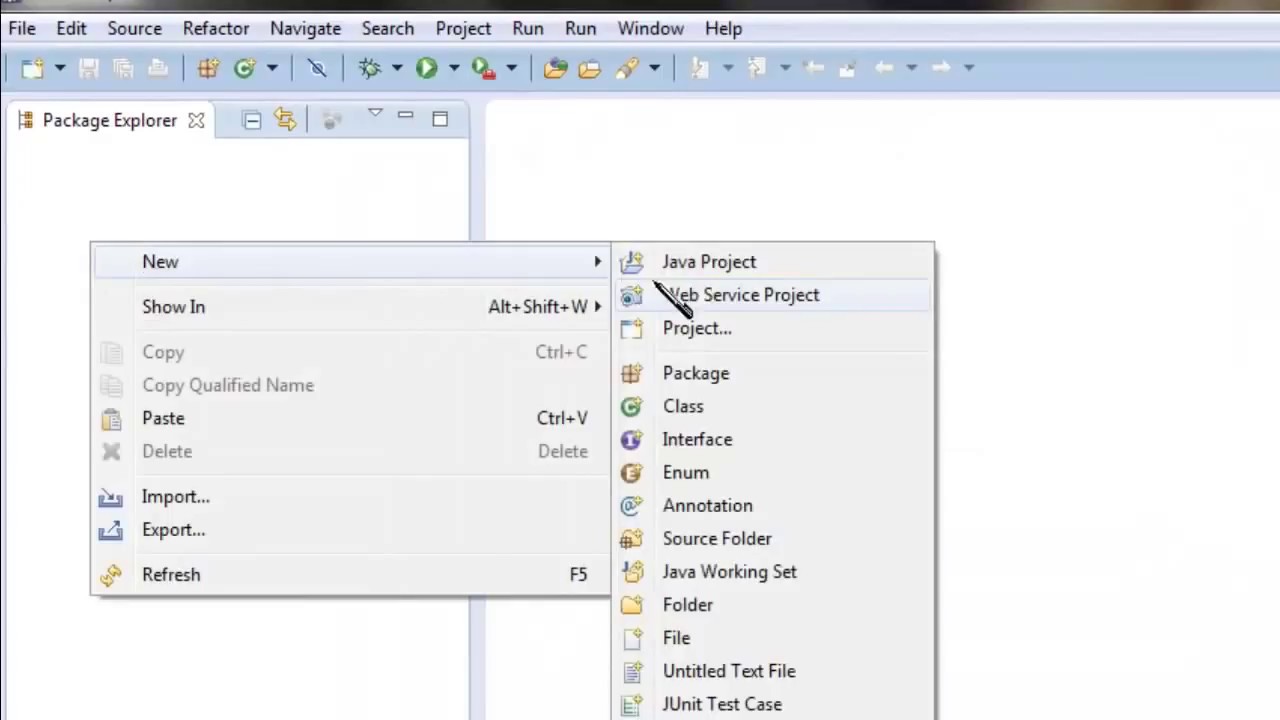This screenshot has height=720, width=1280.
Task: Select JUnit Test Case in the submenu
Action: 773,704
